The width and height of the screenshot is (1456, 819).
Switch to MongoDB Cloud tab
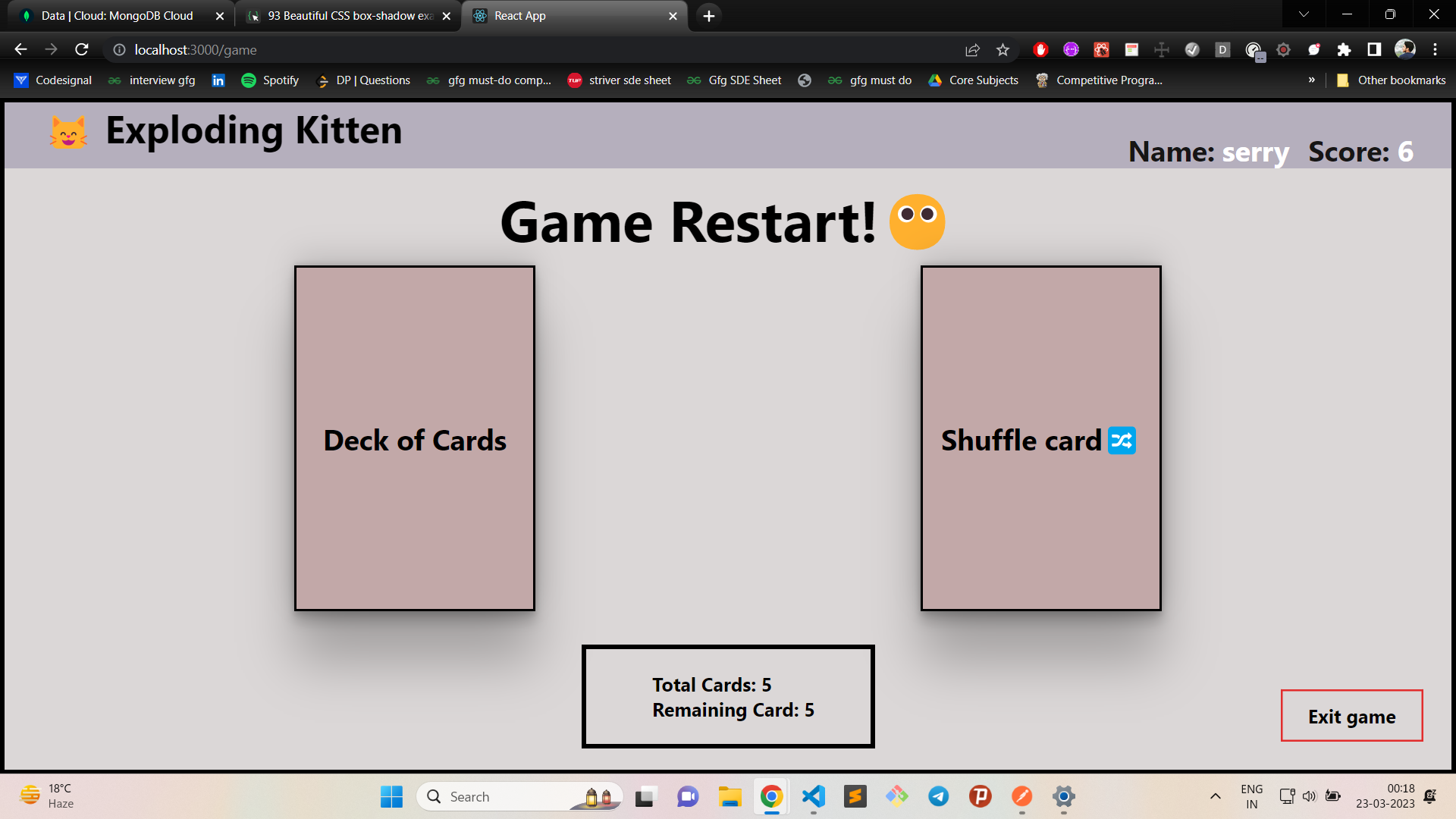coord(118,15)
